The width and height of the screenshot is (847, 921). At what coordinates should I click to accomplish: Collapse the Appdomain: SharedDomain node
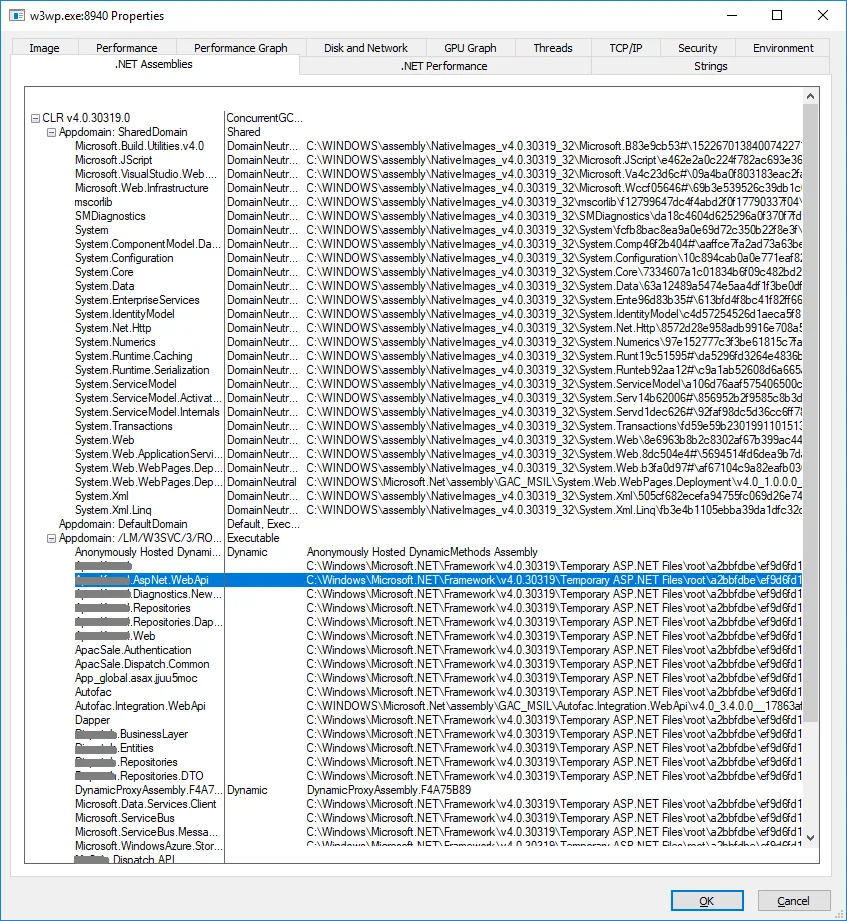click(51, 132)
